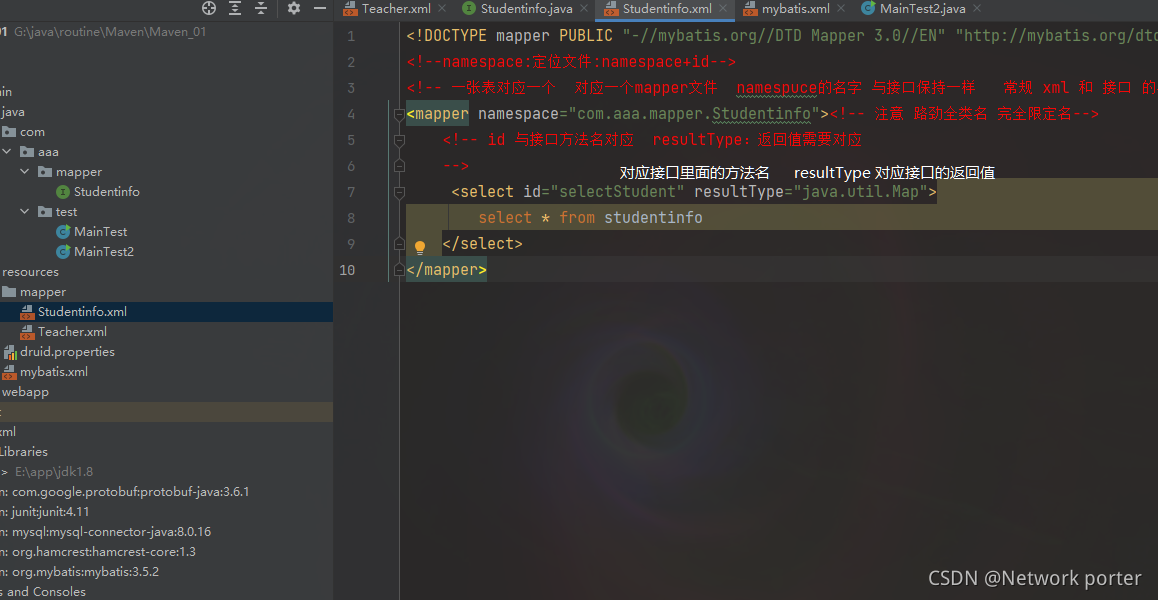1158x600 pixels.
Task: Click the namespace value com.aaa.mapper.Studentinfo
Action: click(694, 114)
